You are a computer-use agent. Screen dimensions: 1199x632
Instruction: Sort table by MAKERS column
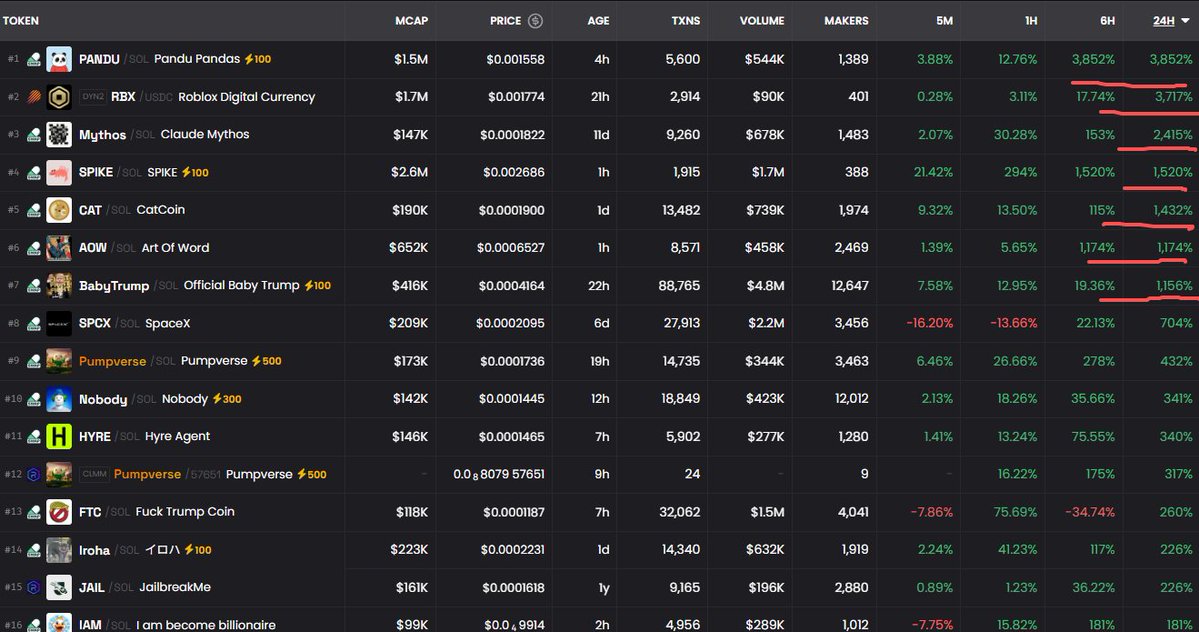(846, 21)
